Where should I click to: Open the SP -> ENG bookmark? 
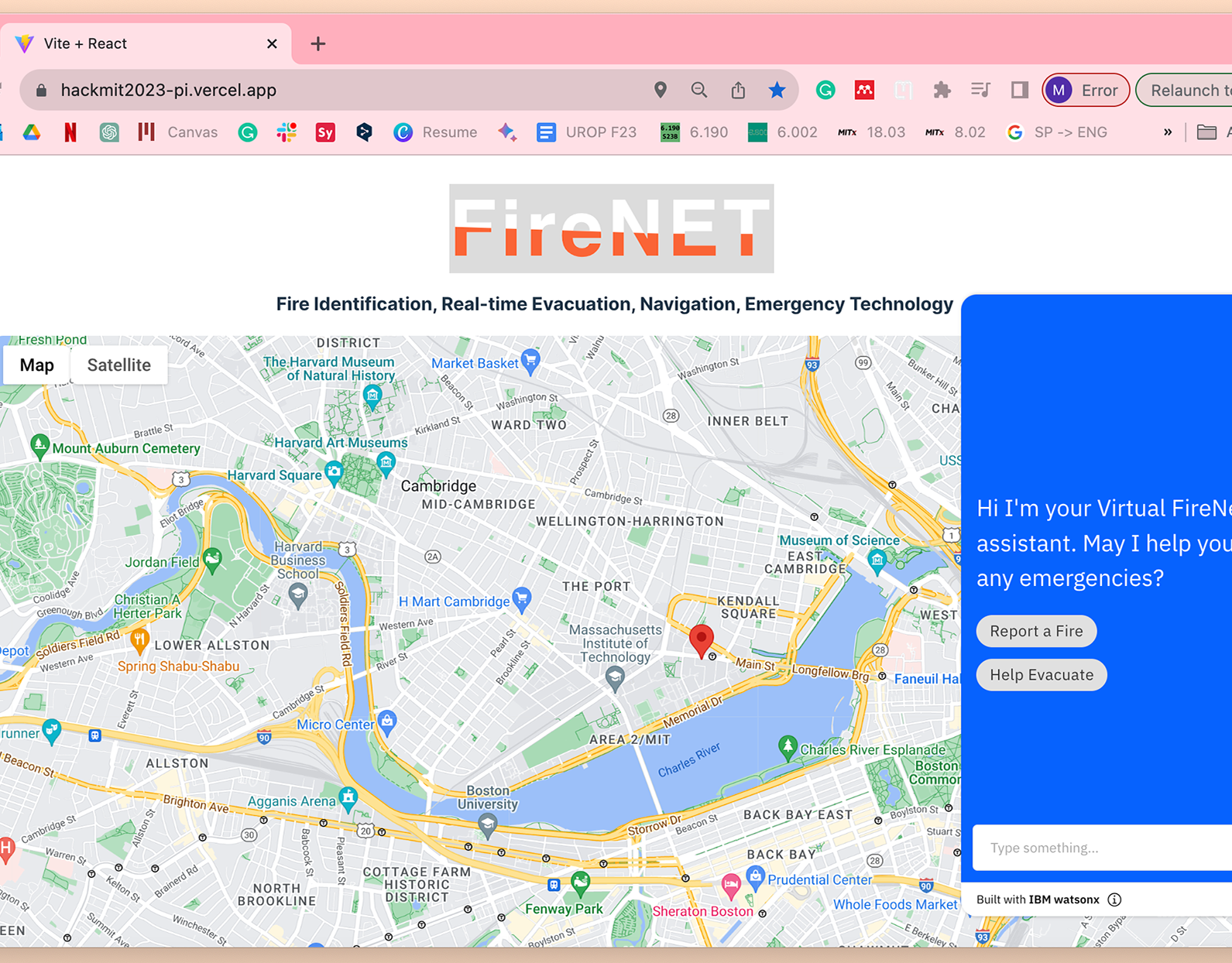[1056, 132]
